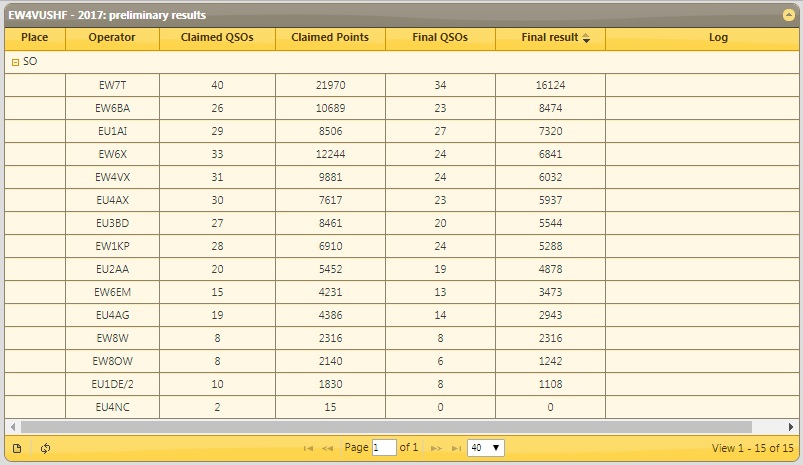The image size is (803, 465).
Task: Click the refresh grid icon
Action: coord(45,448)
